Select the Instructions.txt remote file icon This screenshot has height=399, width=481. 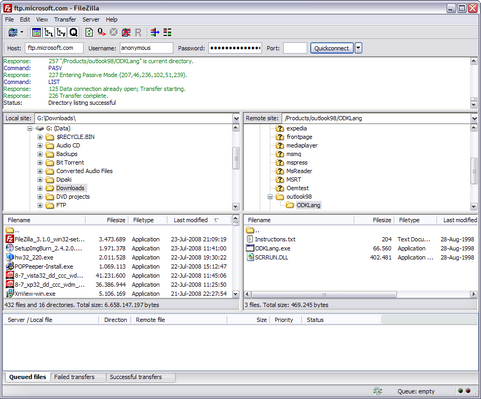coord(250,239)
